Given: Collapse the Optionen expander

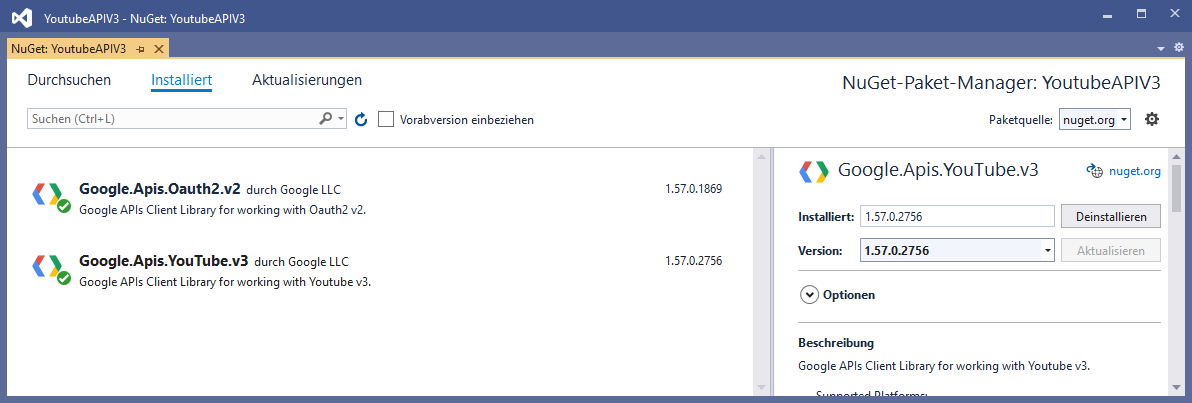Looking at the screenshot, I should pyautogui.click(x=809, y=294).
